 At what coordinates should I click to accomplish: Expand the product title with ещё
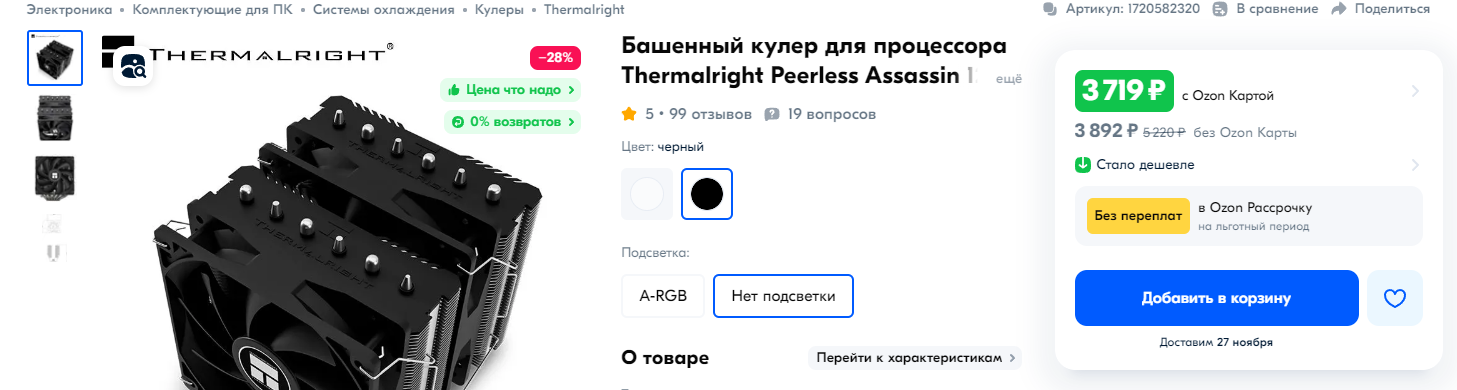[1009, 77]
